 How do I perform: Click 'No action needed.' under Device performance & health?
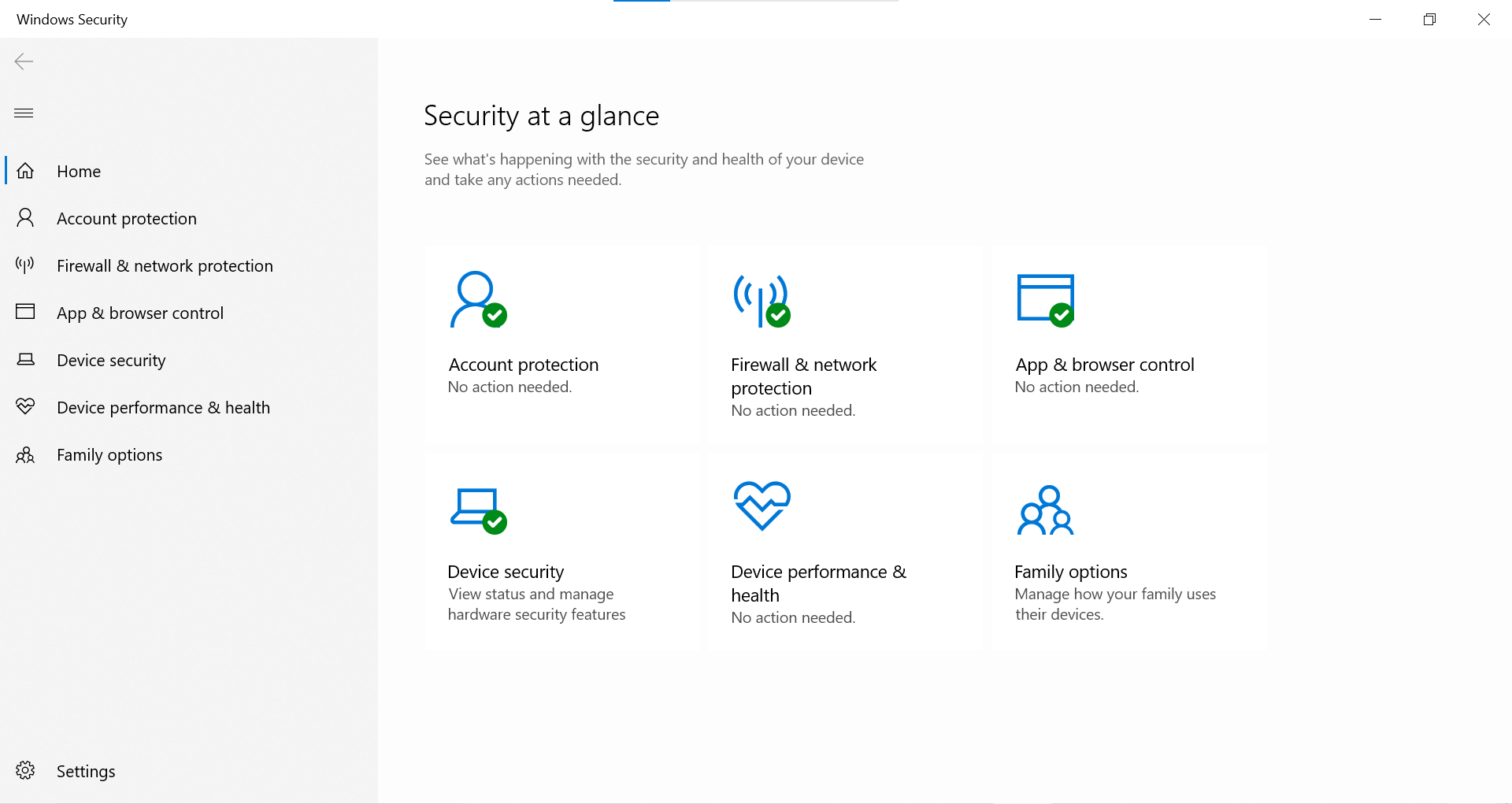coord(793,617)
